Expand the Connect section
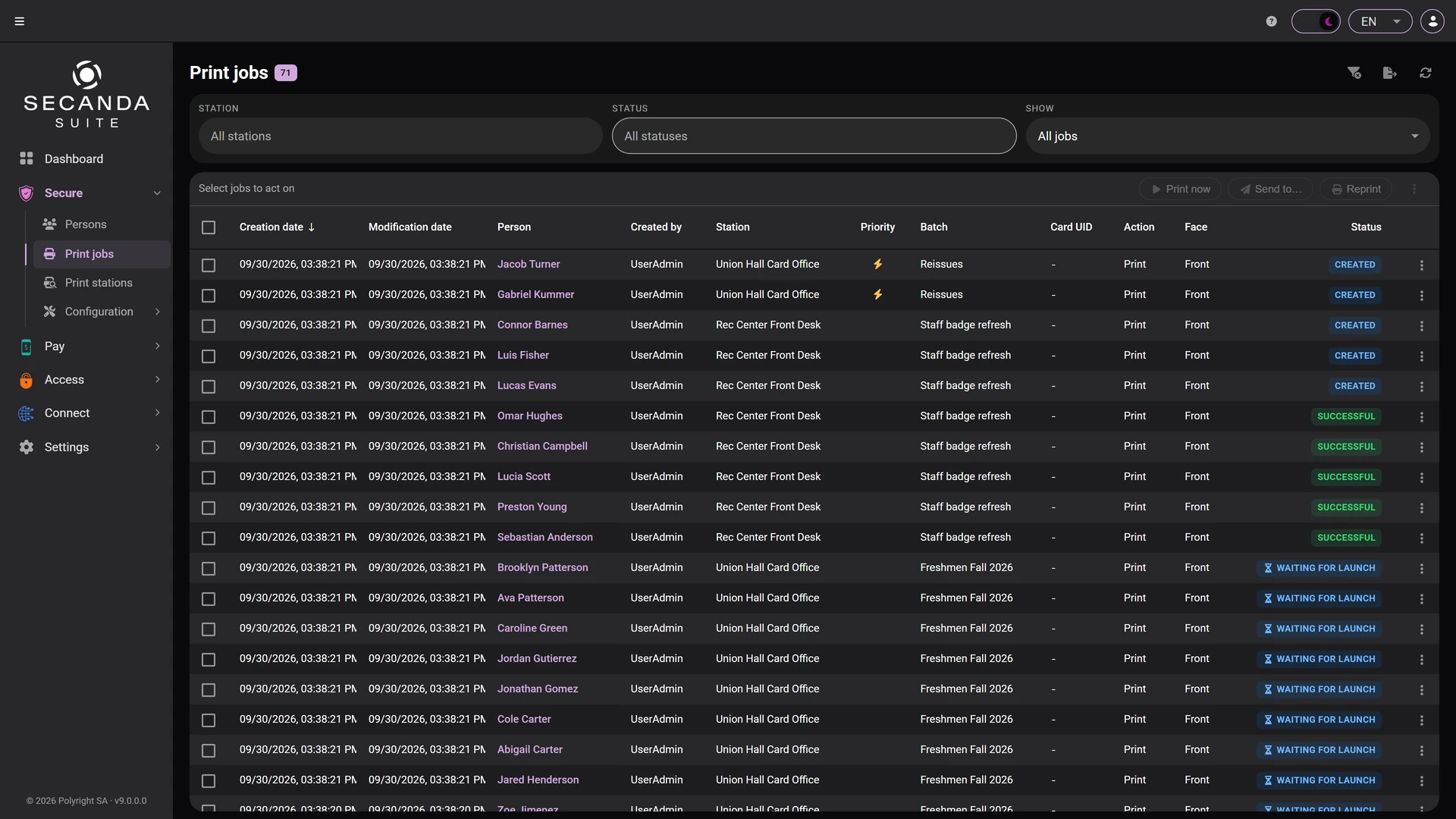 [89, 413]
